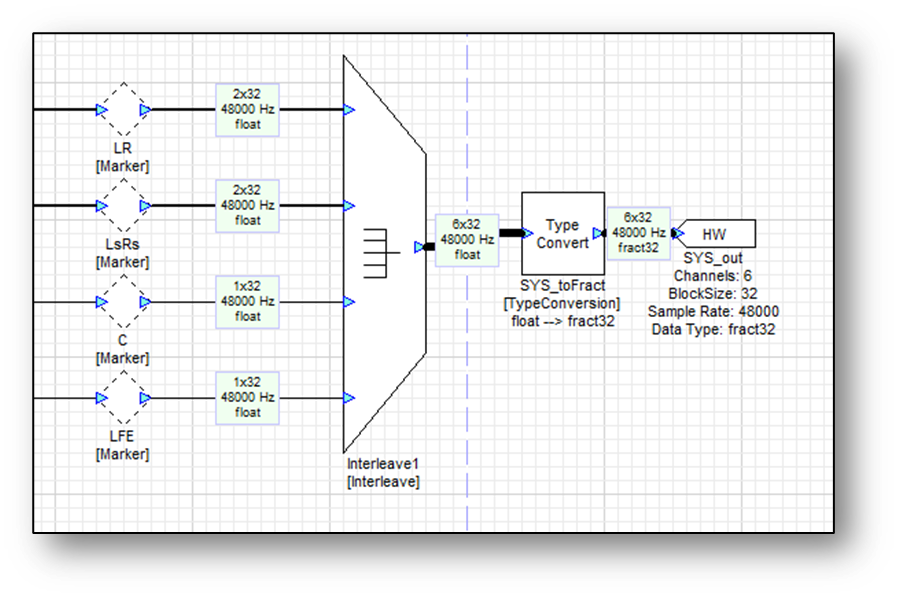Select the LR marker diamond block
This screenshot has width=899, height=598.
[123, 110]
